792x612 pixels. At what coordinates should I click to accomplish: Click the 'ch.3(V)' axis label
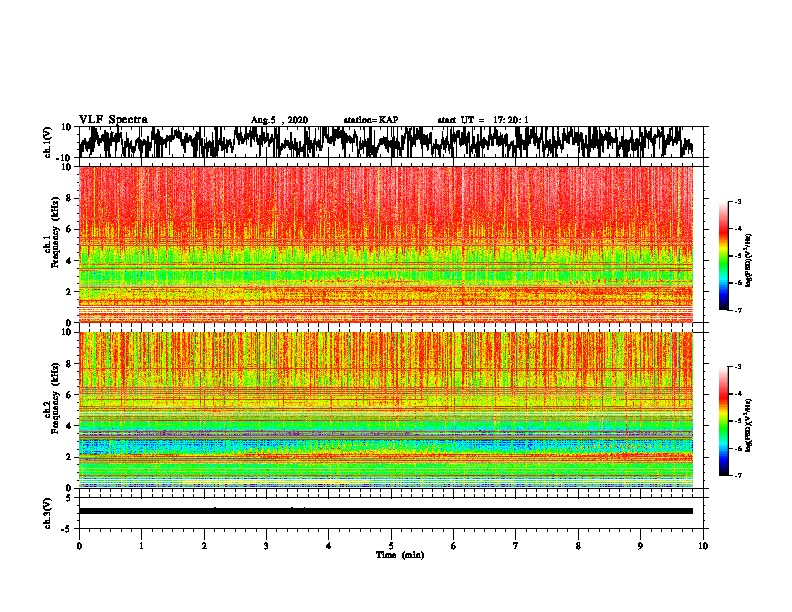(x=48, y=514)
